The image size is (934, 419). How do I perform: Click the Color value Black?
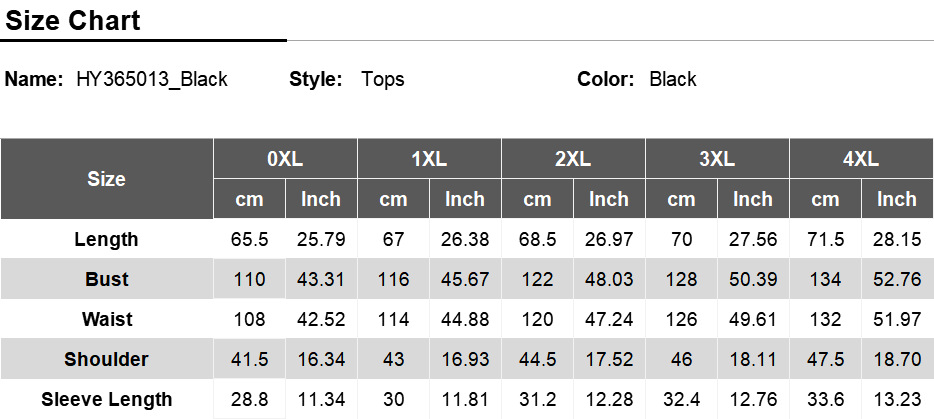pos(673,79)
